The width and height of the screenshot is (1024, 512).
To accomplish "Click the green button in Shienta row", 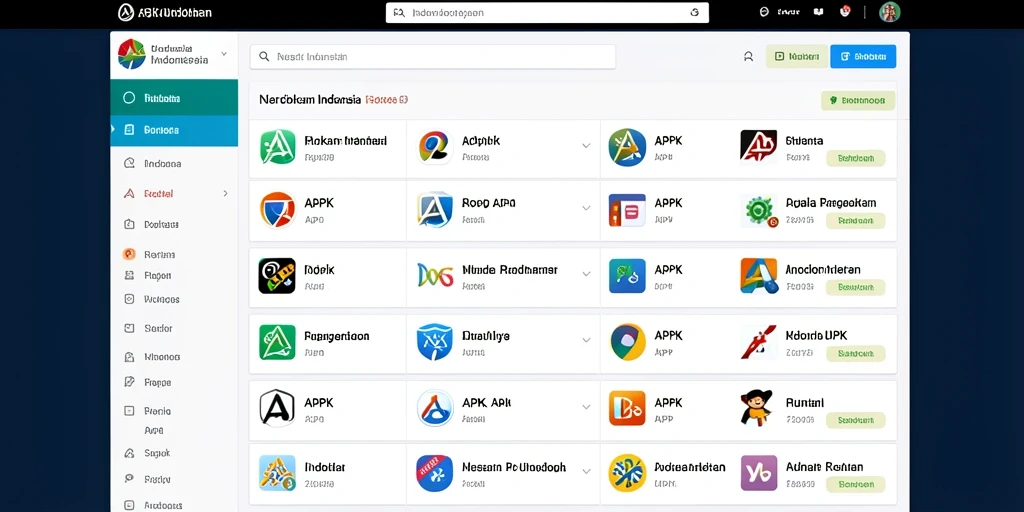I will pyautogui.click(x=856, y=158).
